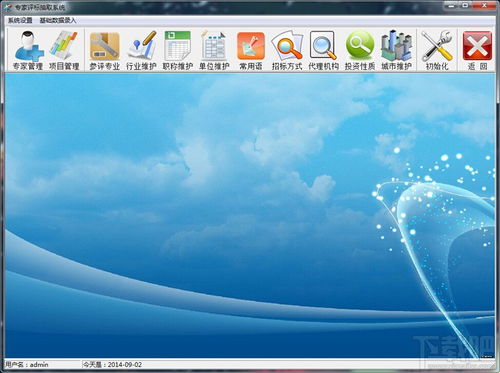This screenshot has height=373, width=500.
Task: Select the 代理机构 magnifier icon
Action: pos(323,50)
